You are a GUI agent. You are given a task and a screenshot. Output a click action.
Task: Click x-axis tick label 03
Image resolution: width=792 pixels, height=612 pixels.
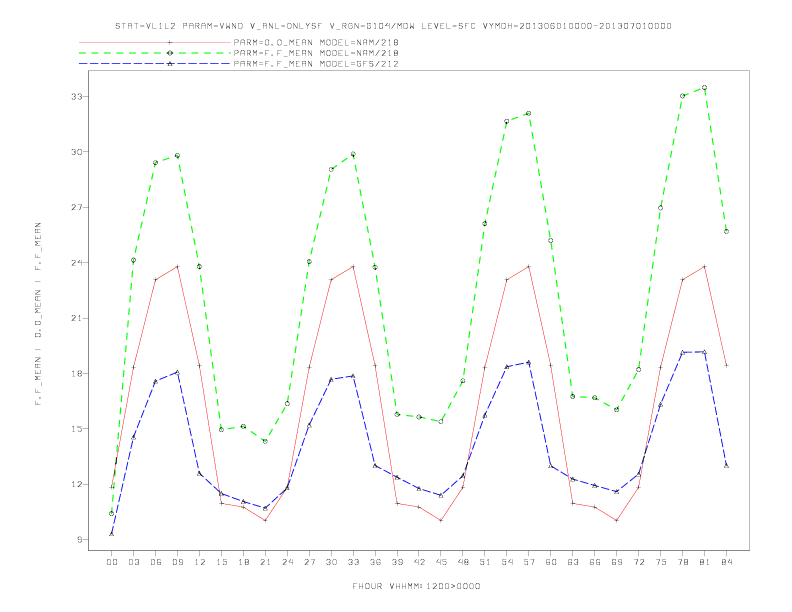(x=133, y=562)
